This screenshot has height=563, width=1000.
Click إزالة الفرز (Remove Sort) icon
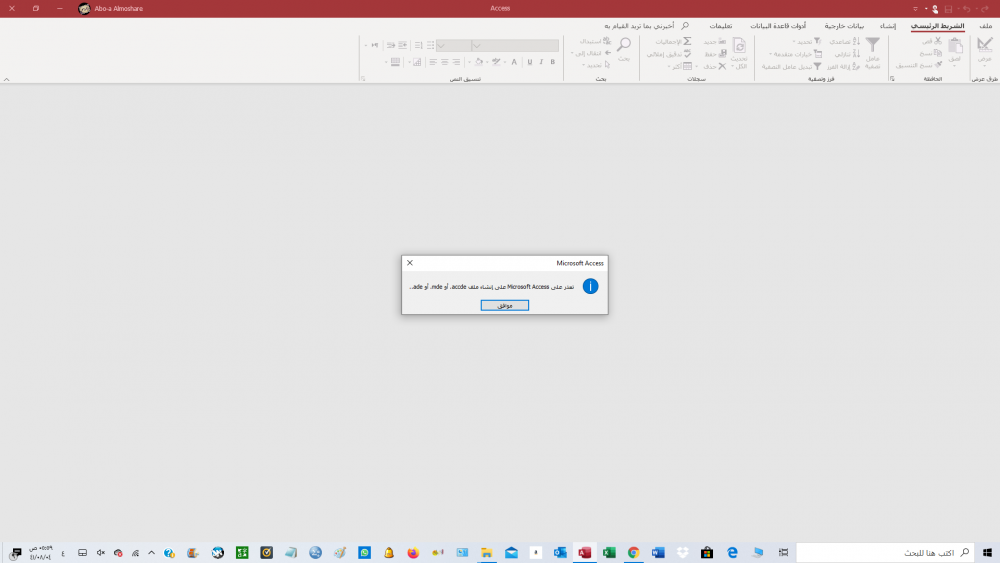(x=856, y=66)
